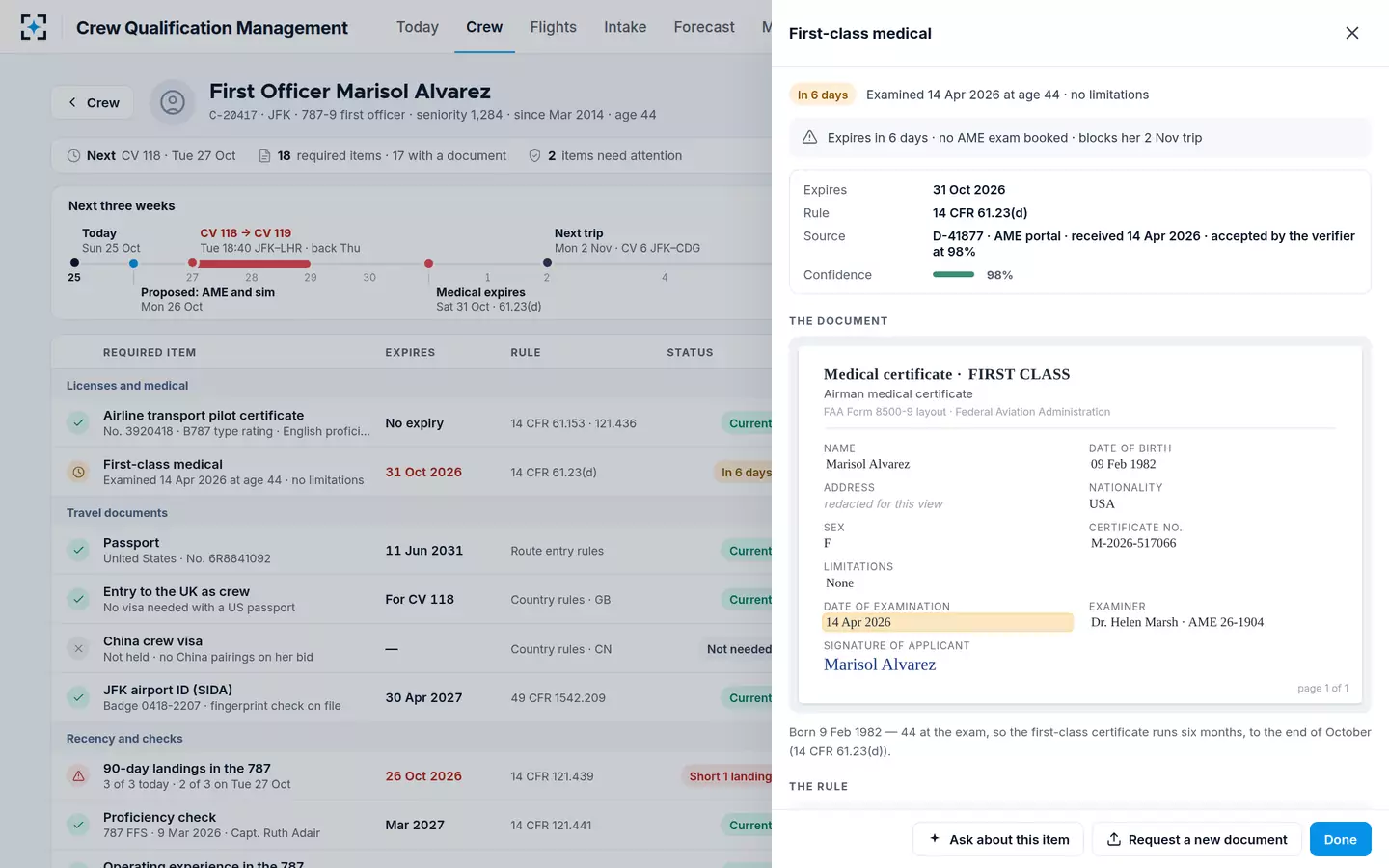Open the Intake tab
1389x868 pixels.
(625, 27)
